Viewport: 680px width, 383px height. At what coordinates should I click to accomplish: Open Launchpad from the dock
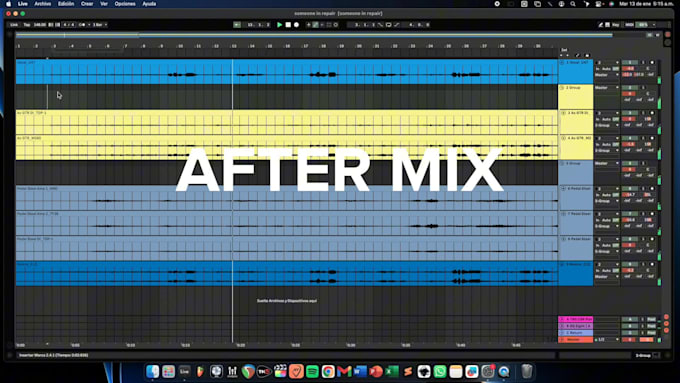click(169, 371)
